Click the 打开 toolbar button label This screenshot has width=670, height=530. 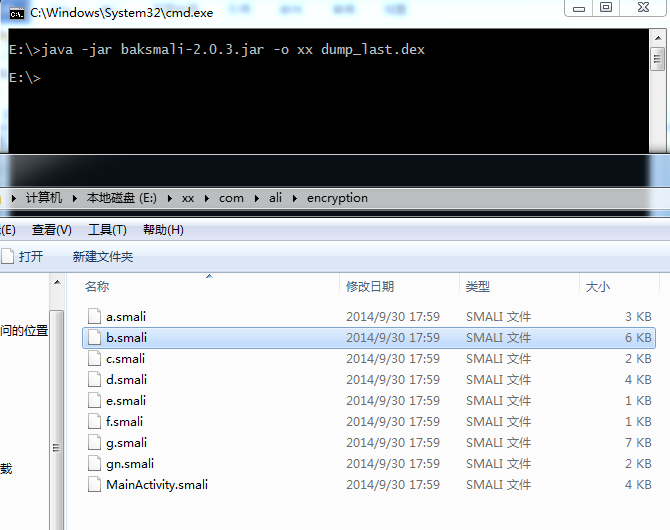pyautogui.click(x=31, y=256)
